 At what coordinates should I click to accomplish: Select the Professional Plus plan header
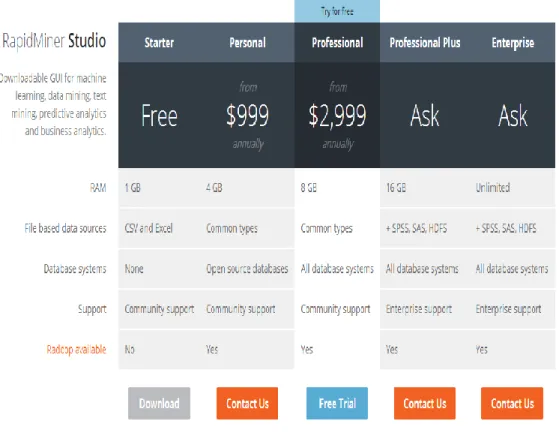tap(425, 43)
